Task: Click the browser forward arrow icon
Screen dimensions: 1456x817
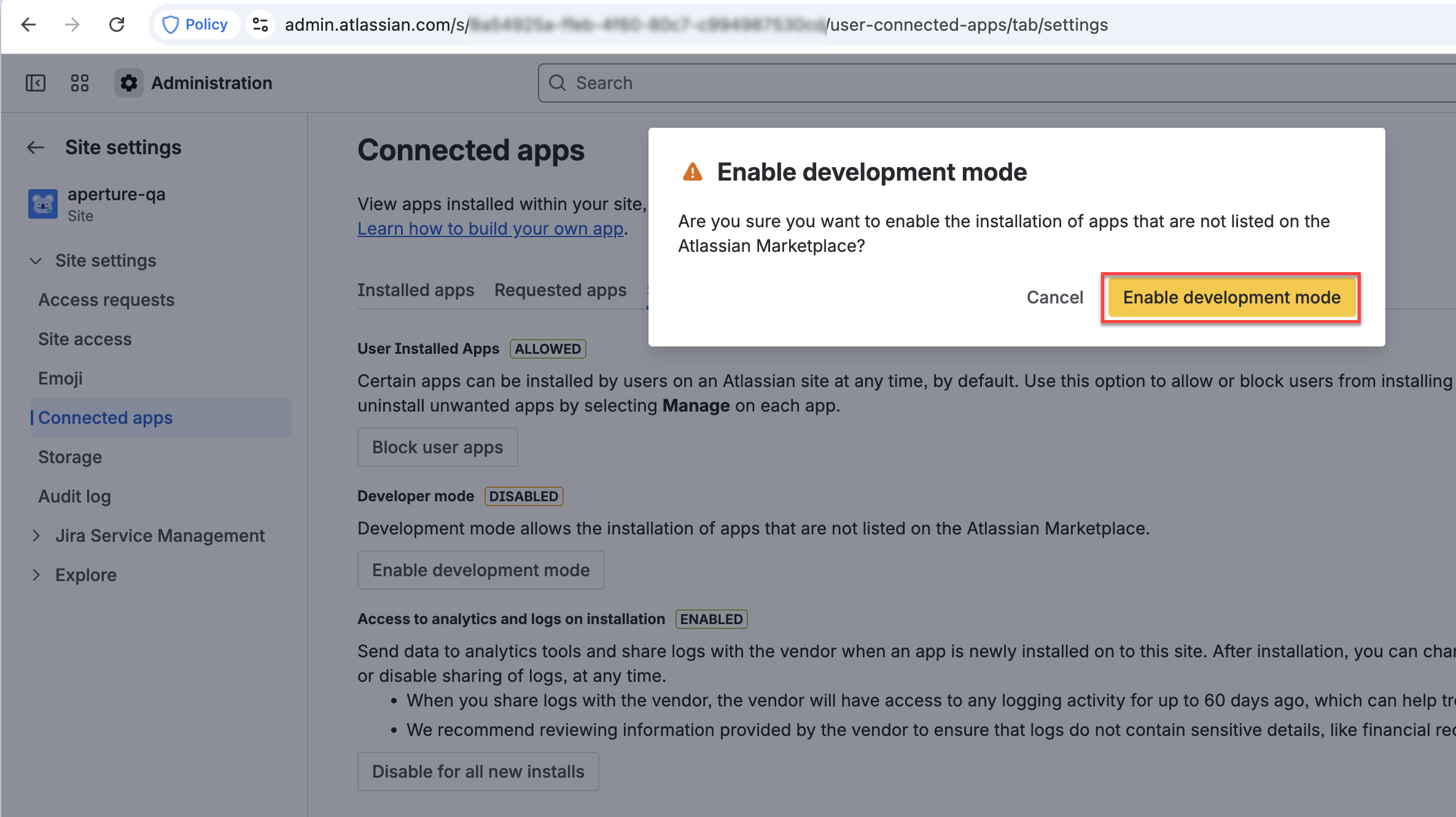Action: (x=72, y=25)
